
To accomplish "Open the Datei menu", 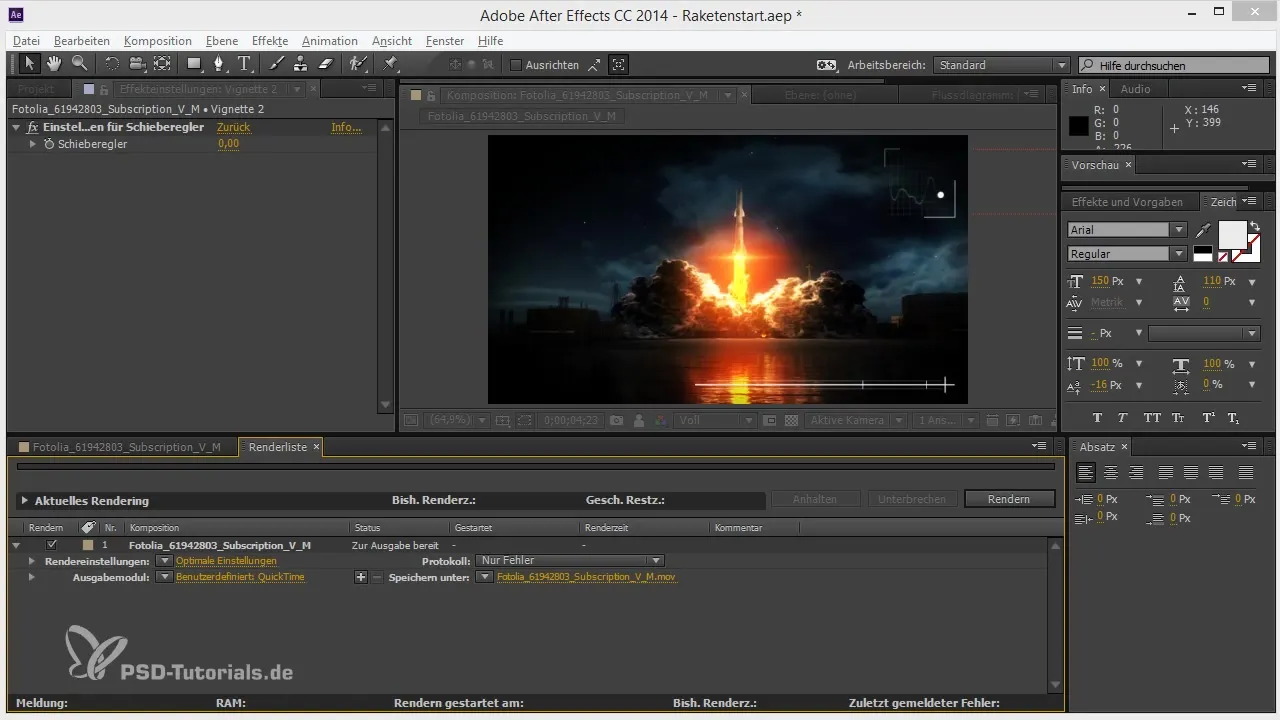I will 27,41.
